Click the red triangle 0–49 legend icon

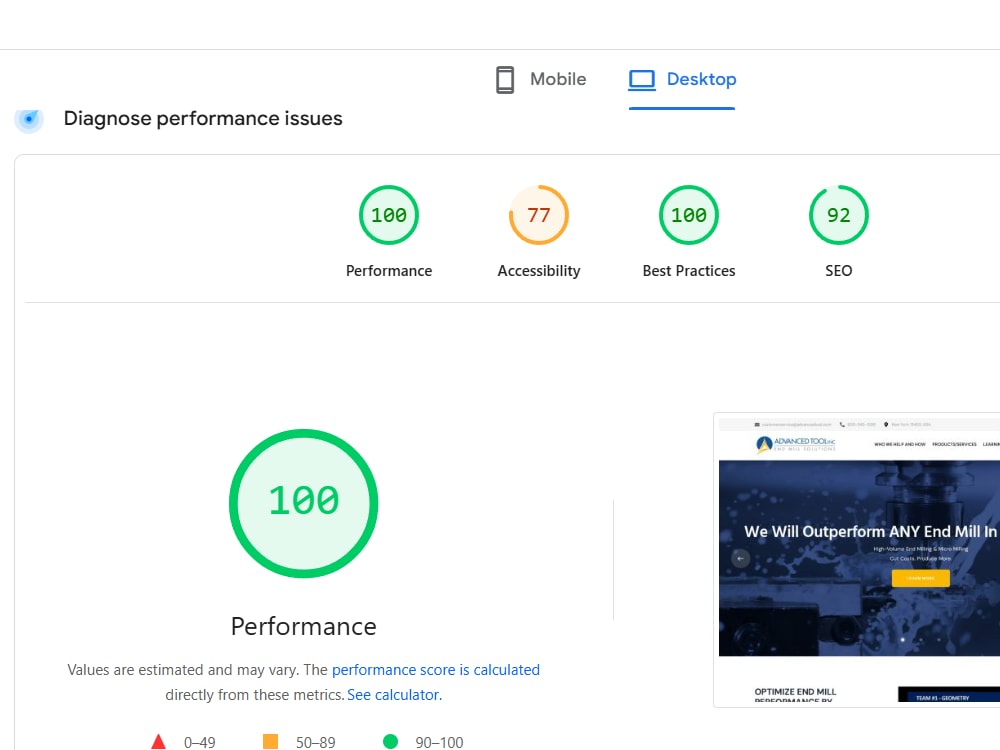[158, 742]
